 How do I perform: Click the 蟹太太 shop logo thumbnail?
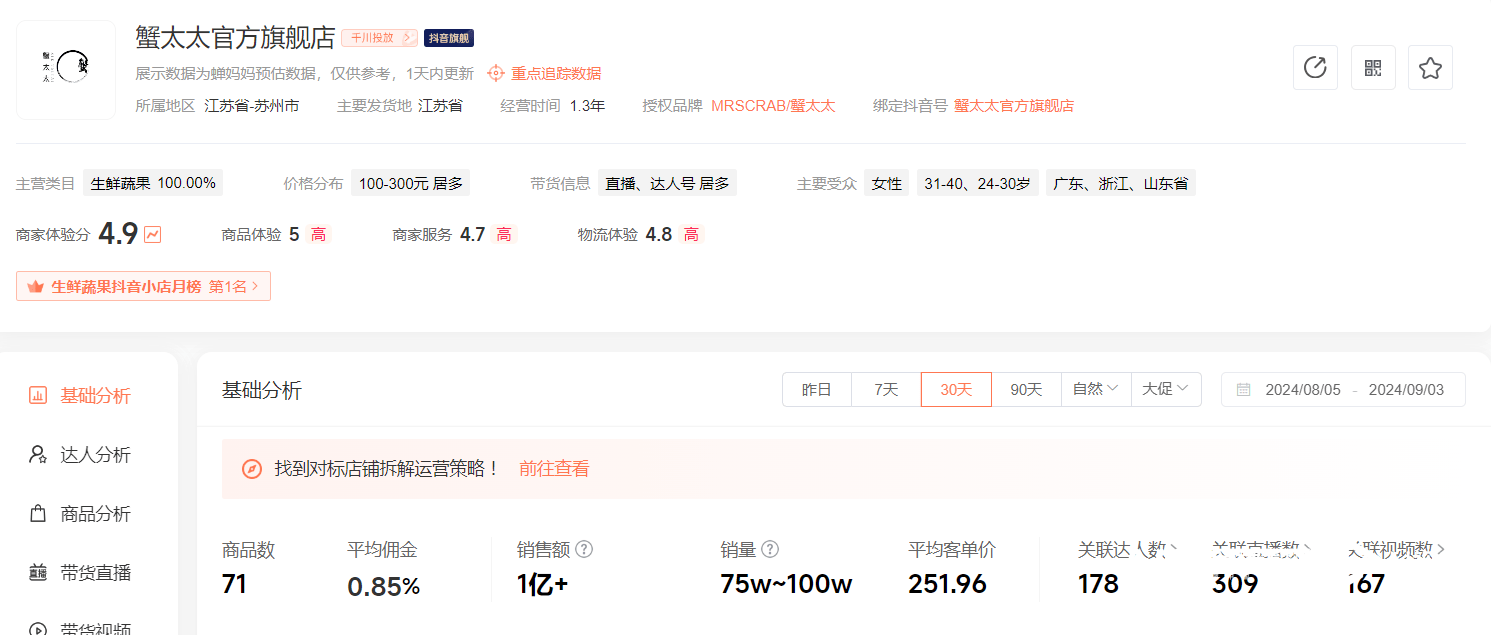tap(66, 70)
